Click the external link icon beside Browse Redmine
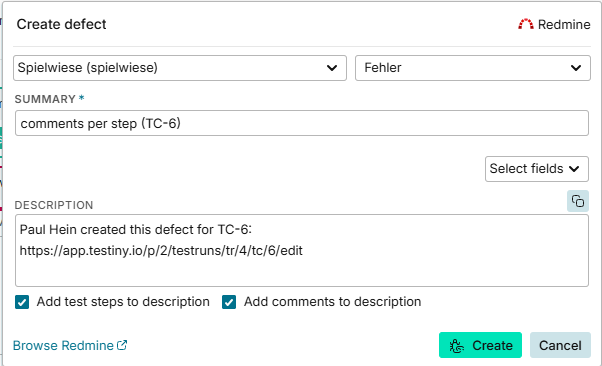This screenshot has width=602, height=366. (x=122, y=345)
